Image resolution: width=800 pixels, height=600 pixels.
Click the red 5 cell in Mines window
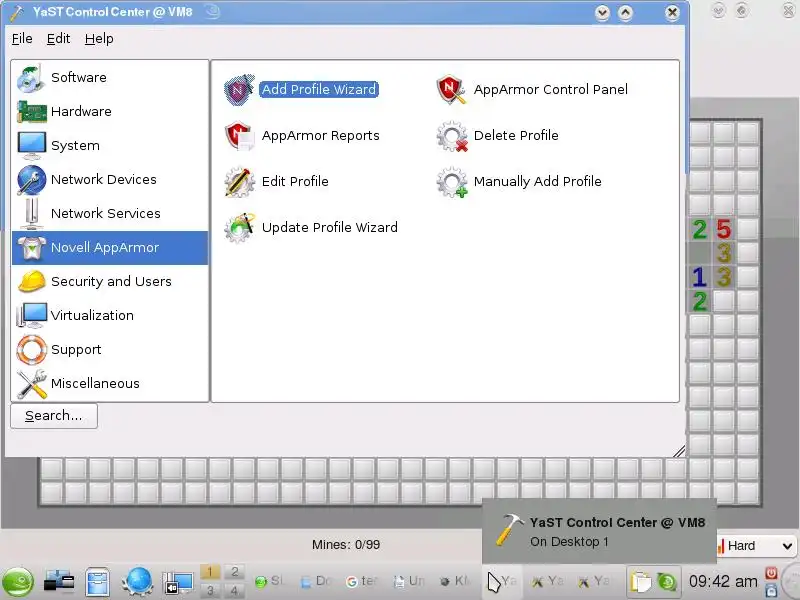coord(723,229)
